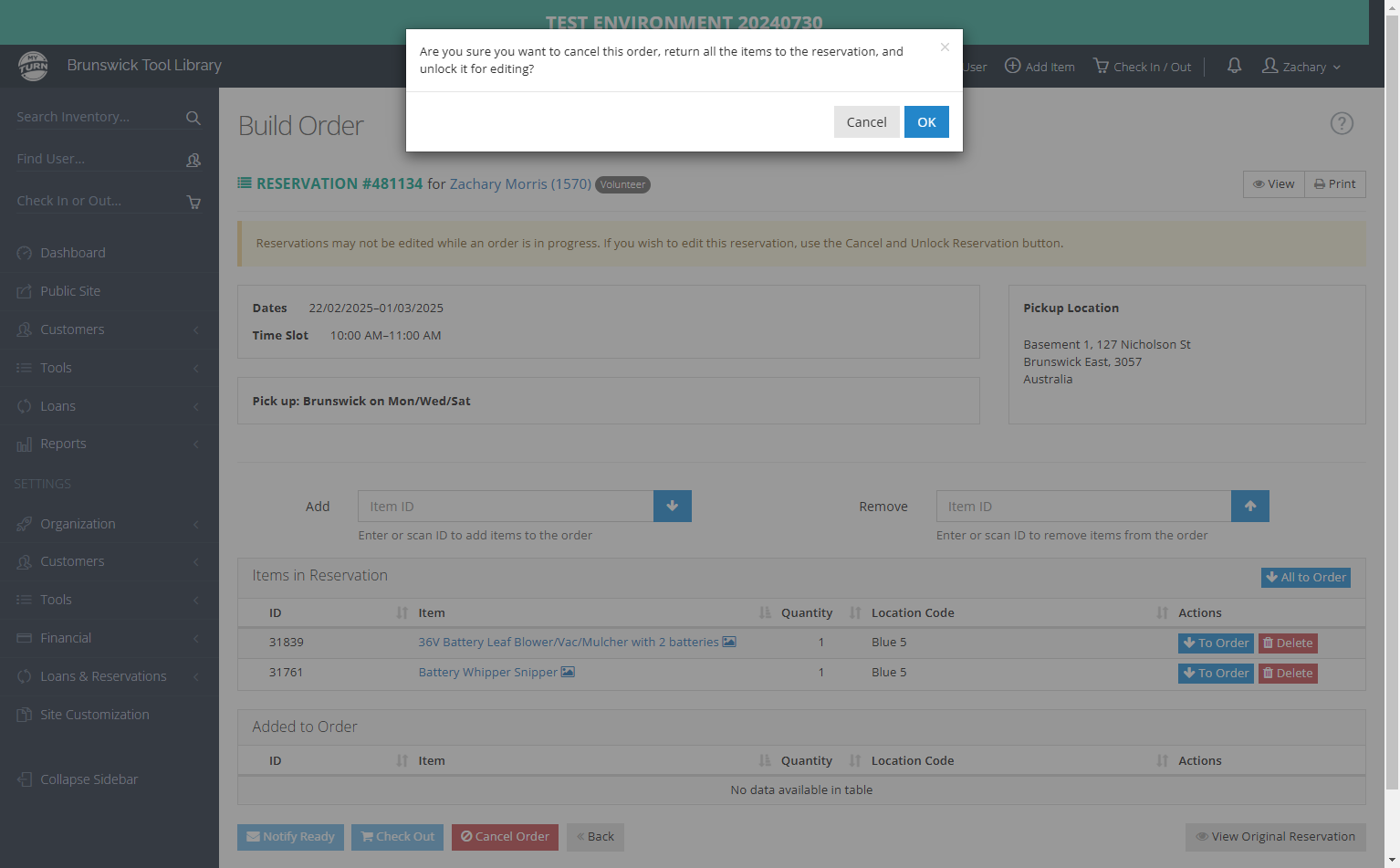
Task: Dismiss dialog using the Cancel button
Action: pyautogui.click(x=866, y=122)
